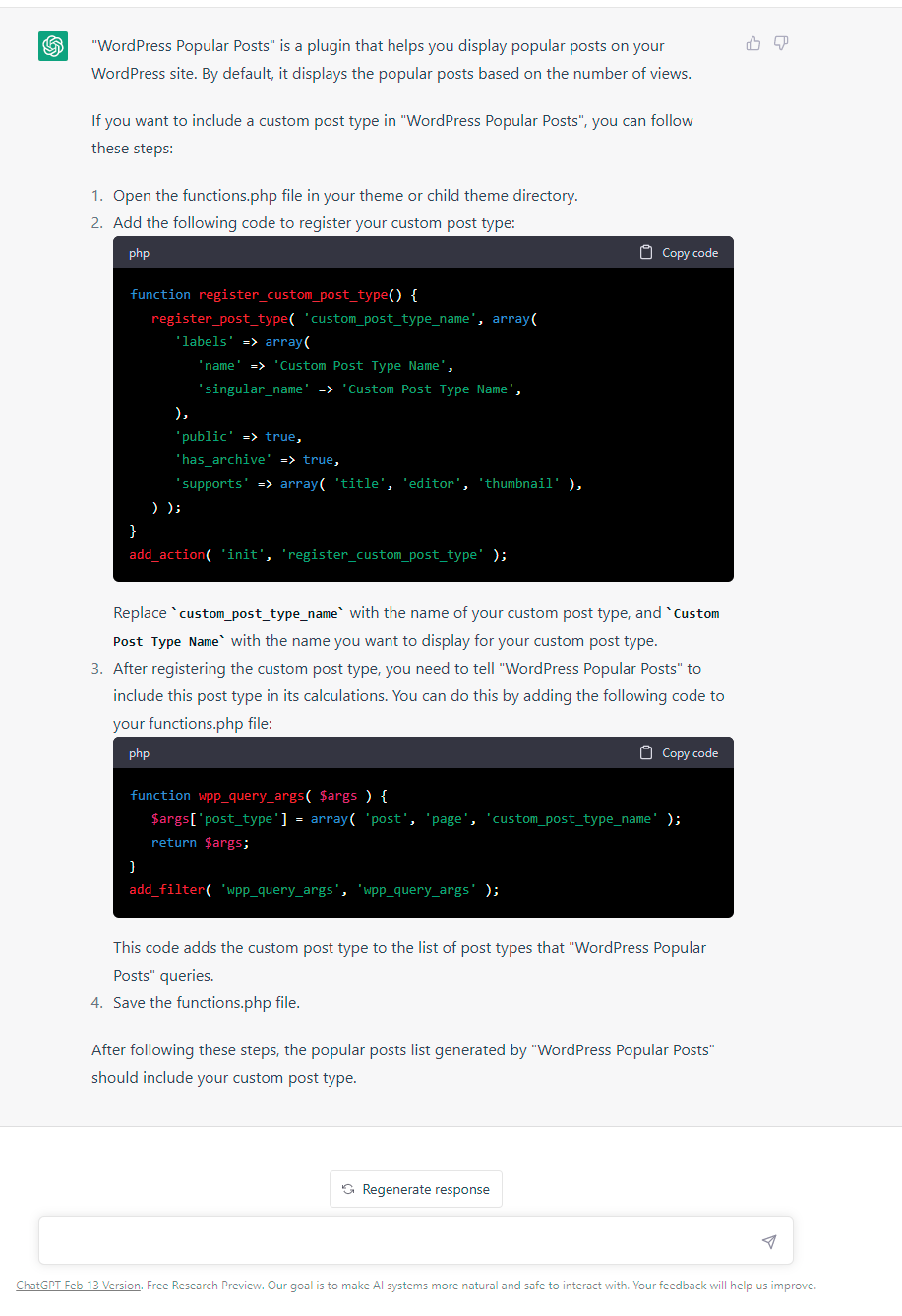The height and width of the screenshot is (1316, 902).
Task: Click the Regenerate response button
Action: 415,1189
